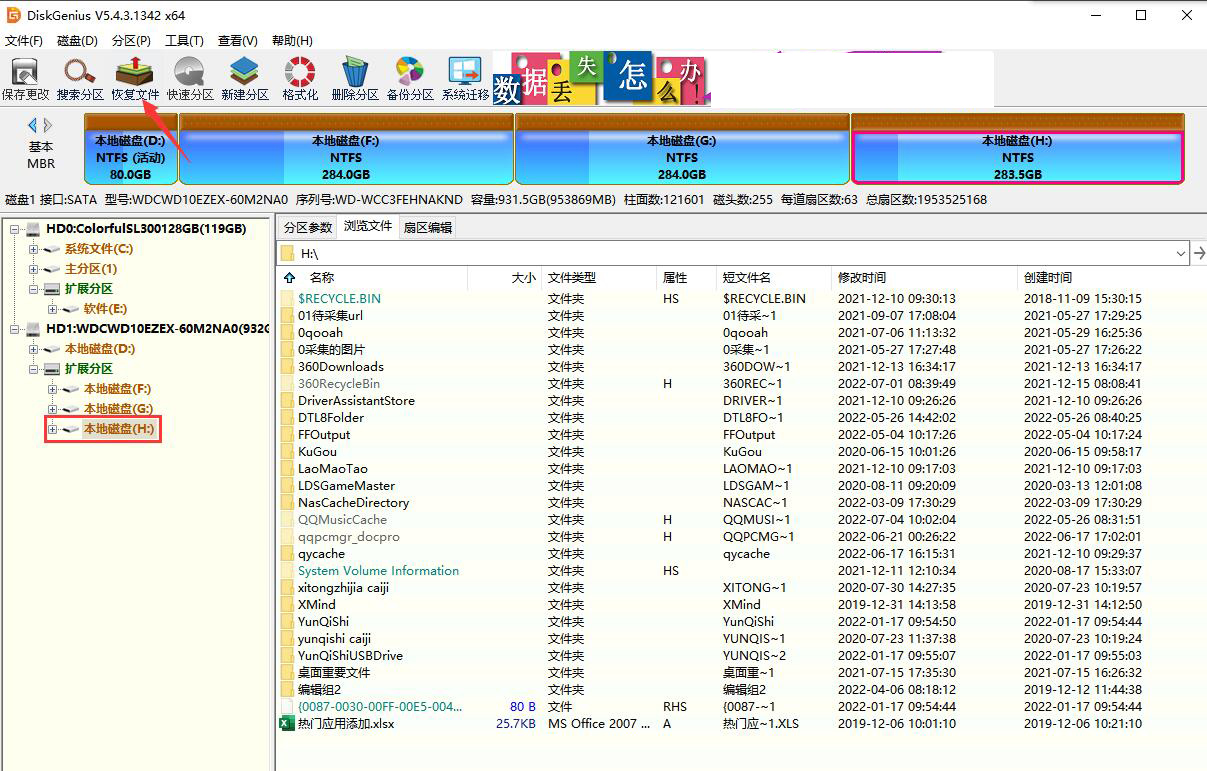
Task: Expand the 主分区(1) node
Action: [33, 269]
